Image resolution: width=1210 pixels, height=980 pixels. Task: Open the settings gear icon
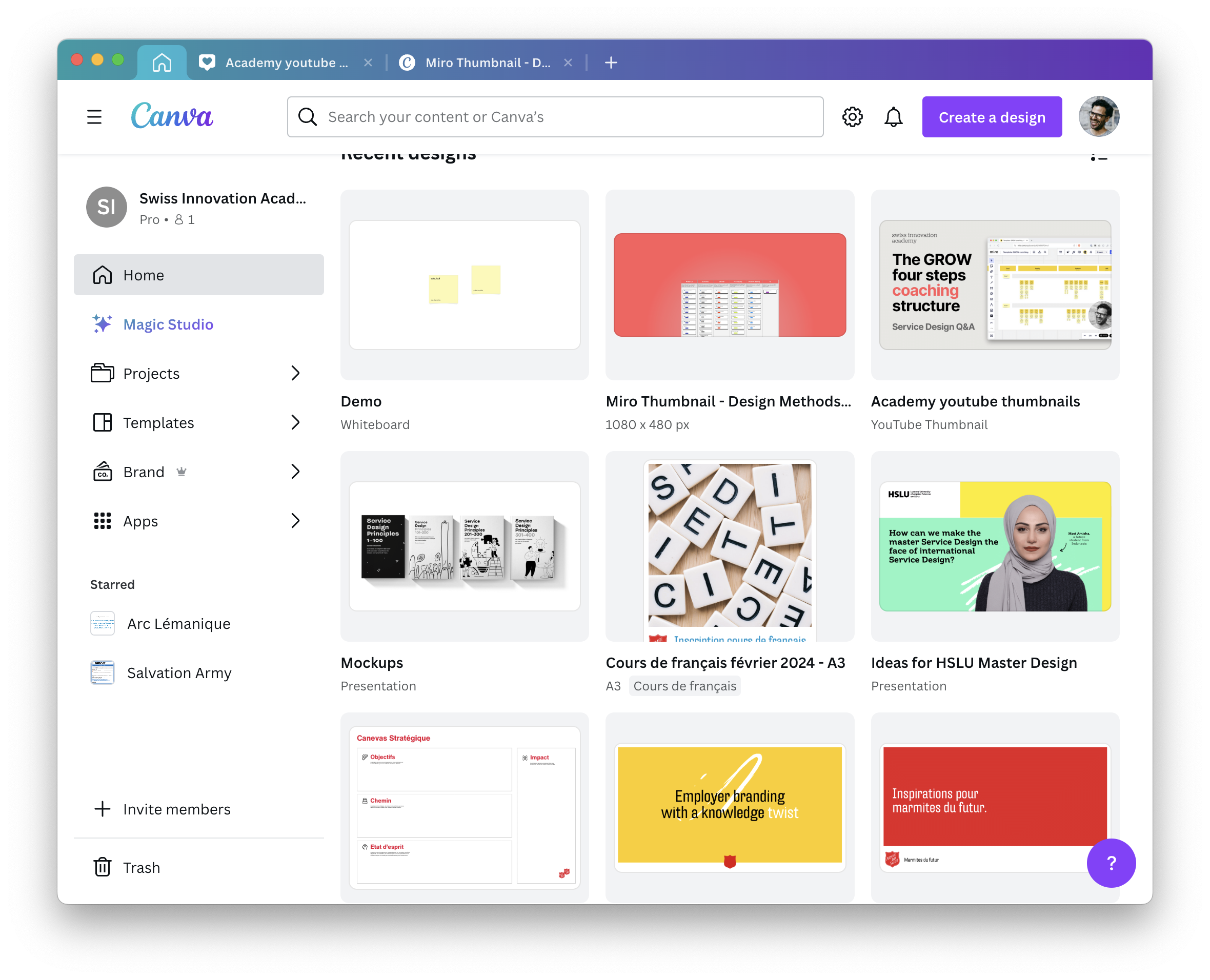(852, 117)
